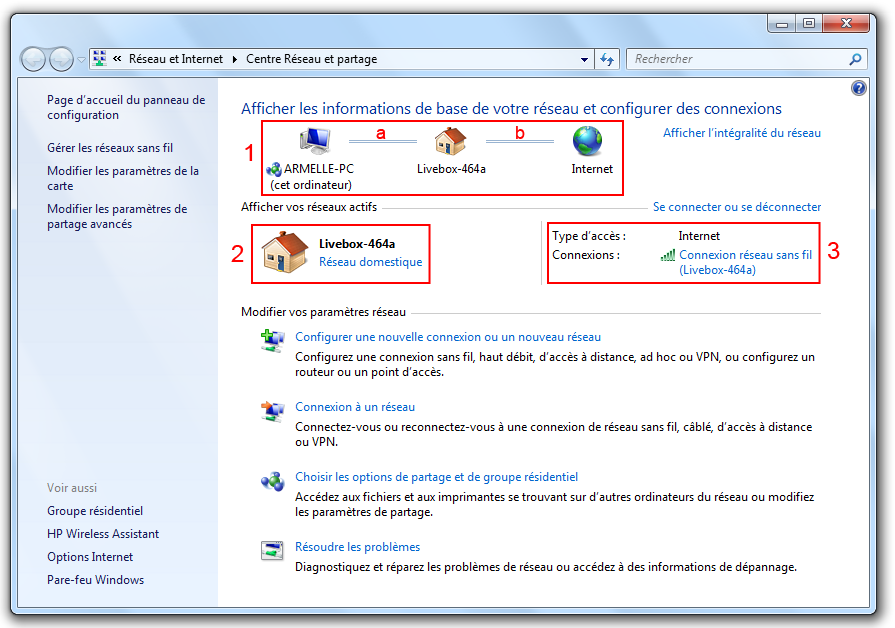Go forward with the forward arrow button
Viewport: 895px width, 628px height.
61,59
